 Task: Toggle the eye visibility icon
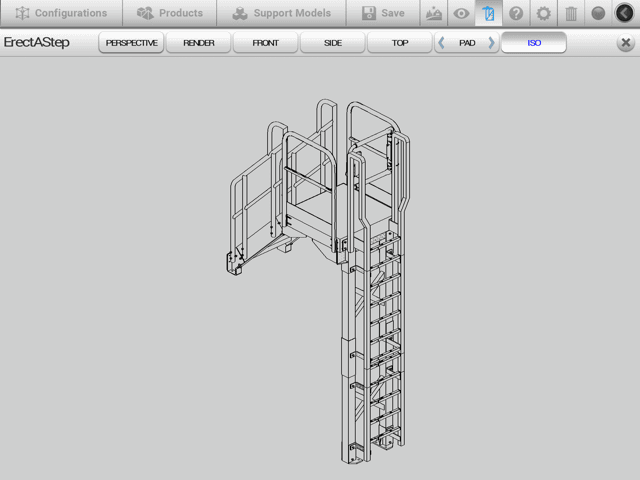pos(461,13)
